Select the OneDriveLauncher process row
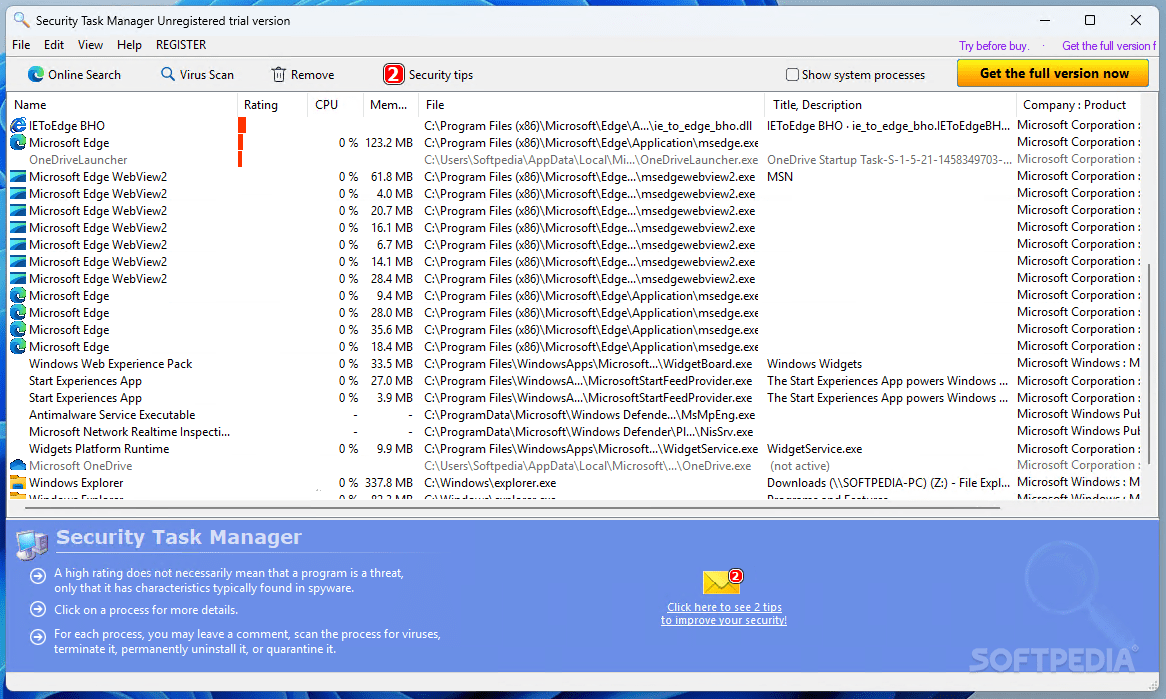The width and height of the screenshot is (1166, 699). tap(574, 160)
